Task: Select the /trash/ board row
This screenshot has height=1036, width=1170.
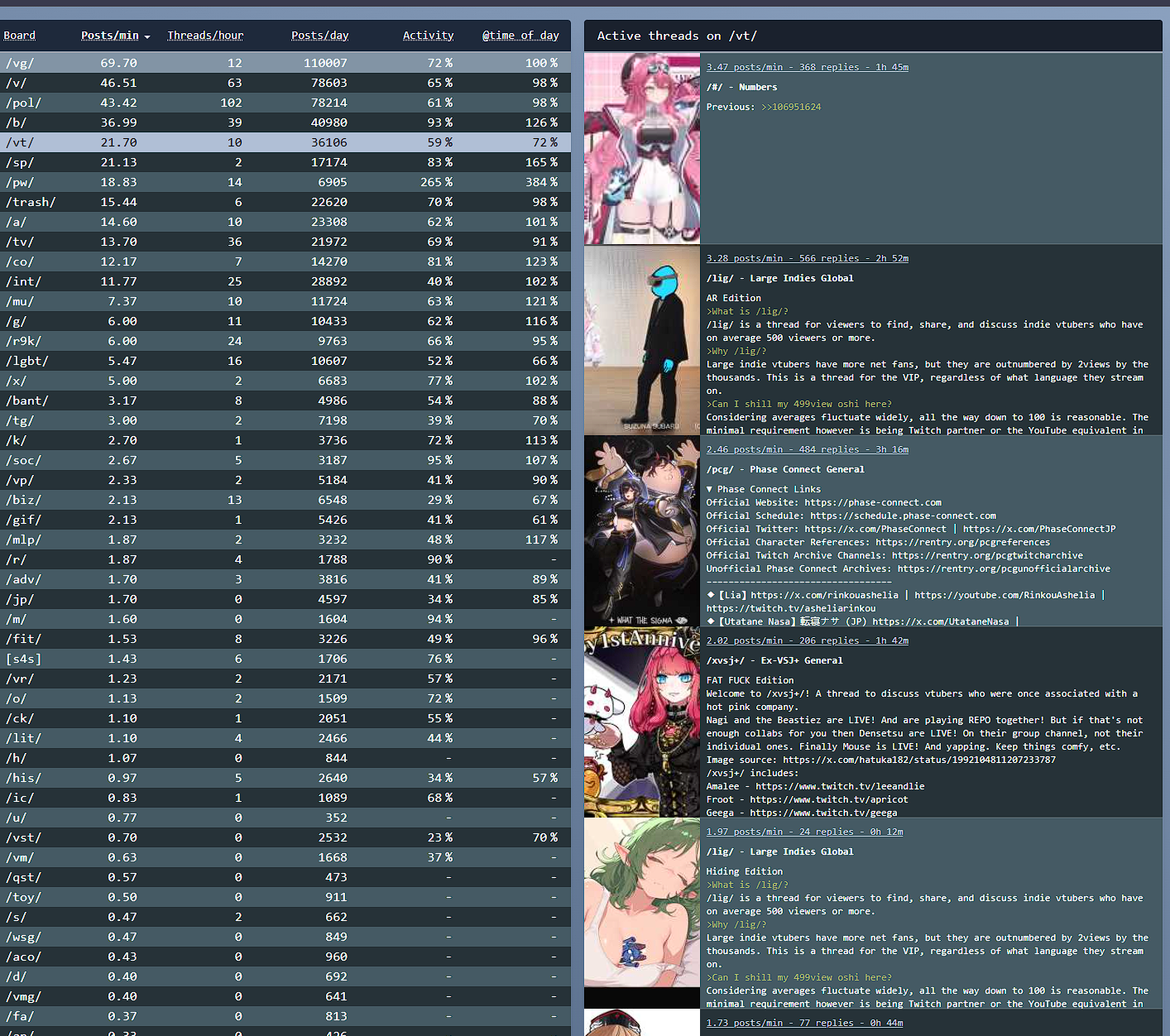Action: 285,202
